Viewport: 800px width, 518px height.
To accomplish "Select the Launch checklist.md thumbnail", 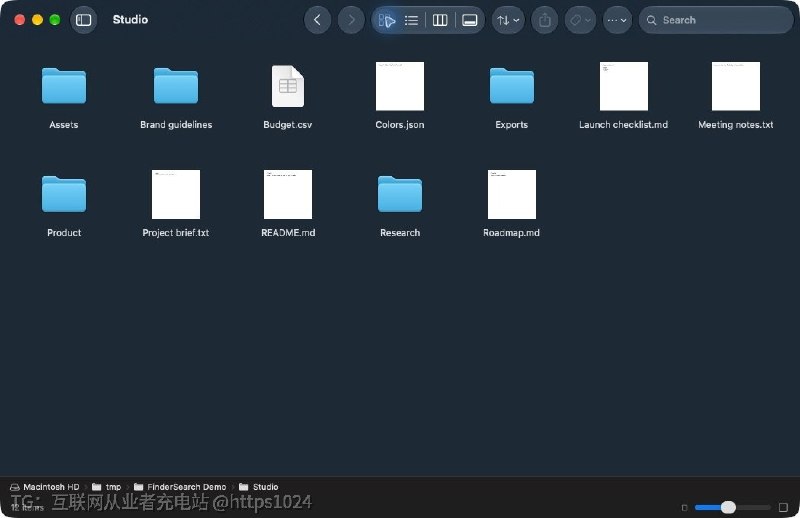I will pos(624,86).
